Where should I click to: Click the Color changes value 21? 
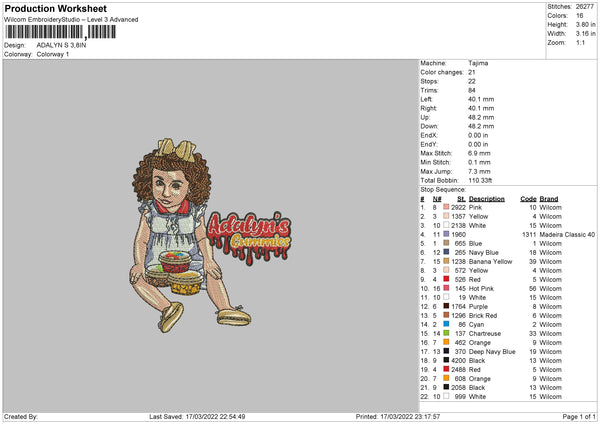pyautogui.click(x=472, y=72)
